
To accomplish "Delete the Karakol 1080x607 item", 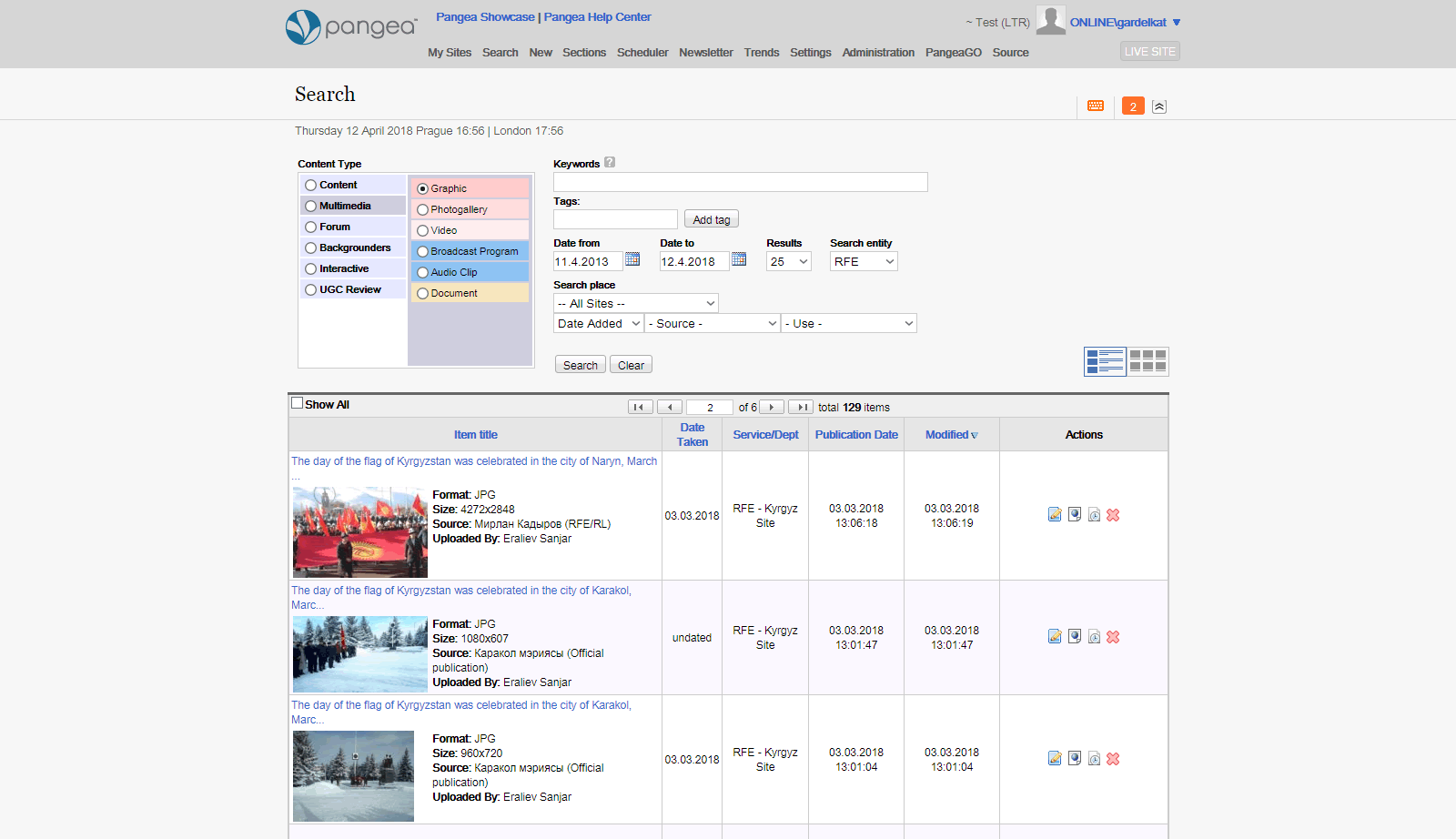I will click(x=1113, y=637).
